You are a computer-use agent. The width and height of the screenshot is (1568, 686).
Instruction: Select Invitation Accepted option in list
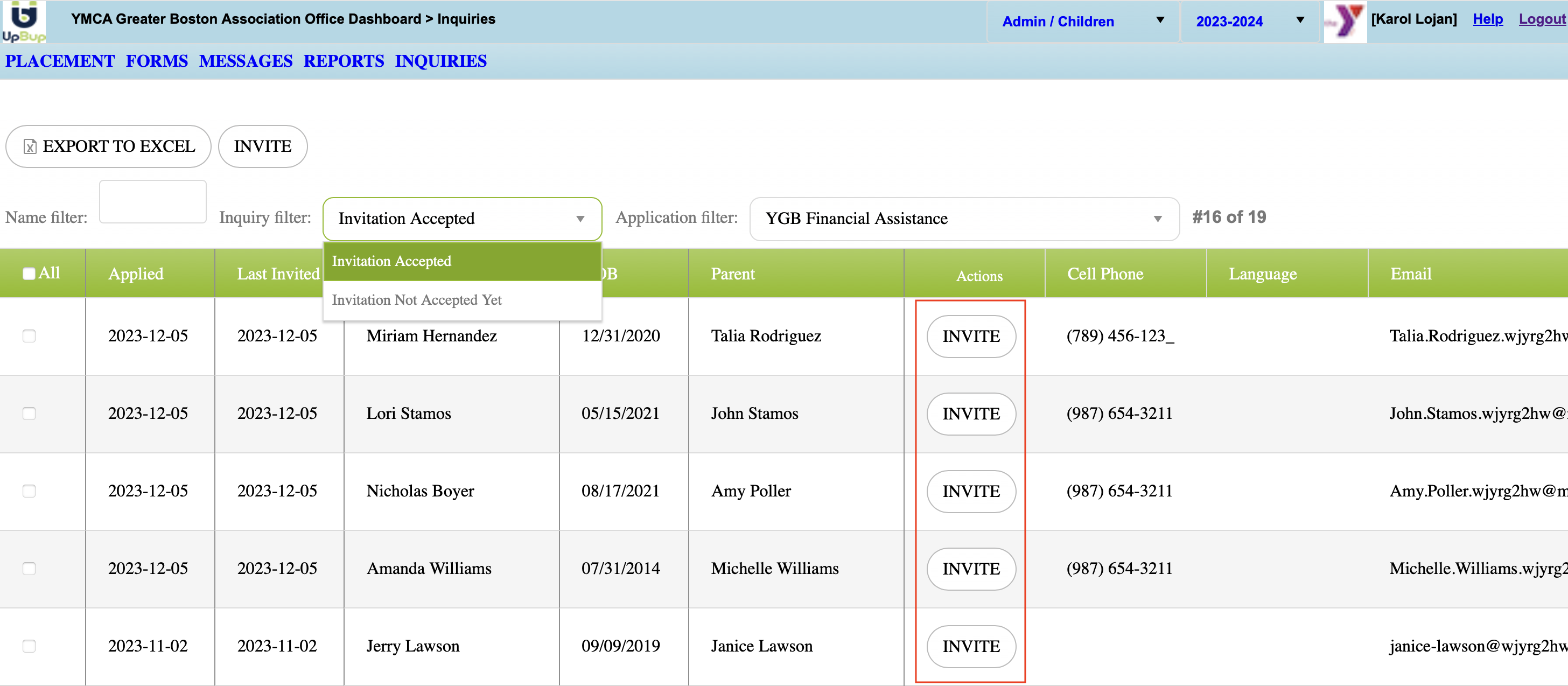point(391,261)
